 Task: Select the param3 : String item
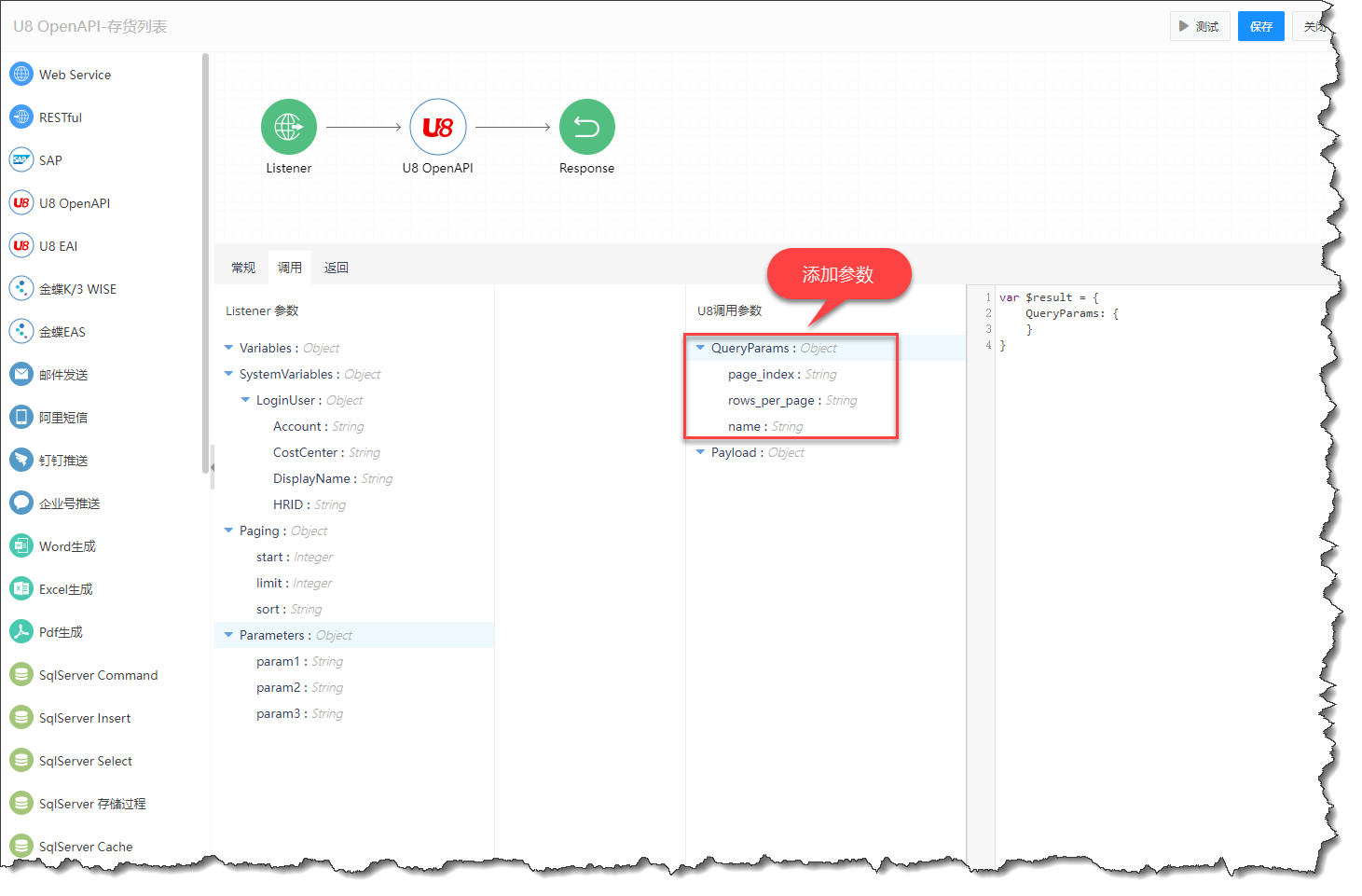[299, 713]
